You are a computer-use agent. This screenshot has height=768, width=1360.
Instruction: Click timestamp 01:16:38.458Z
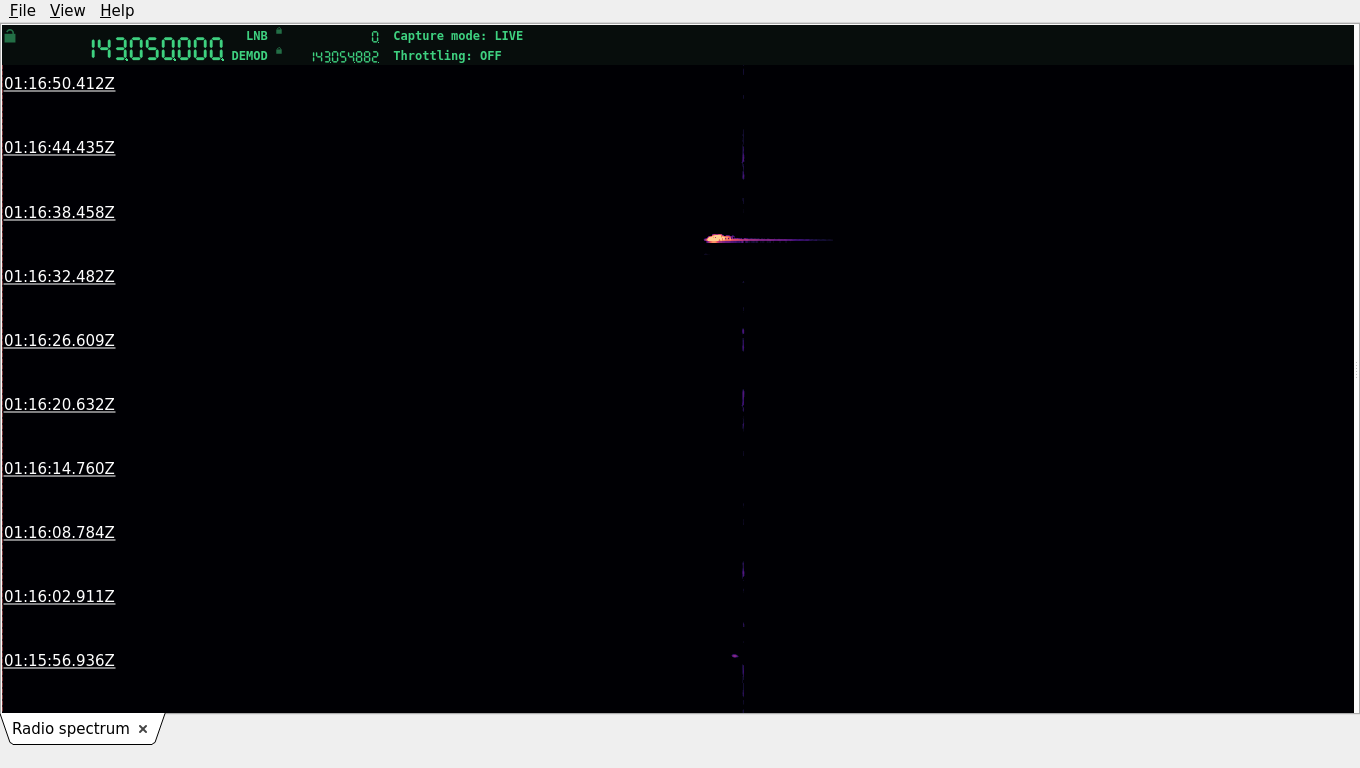click(60, 212)
